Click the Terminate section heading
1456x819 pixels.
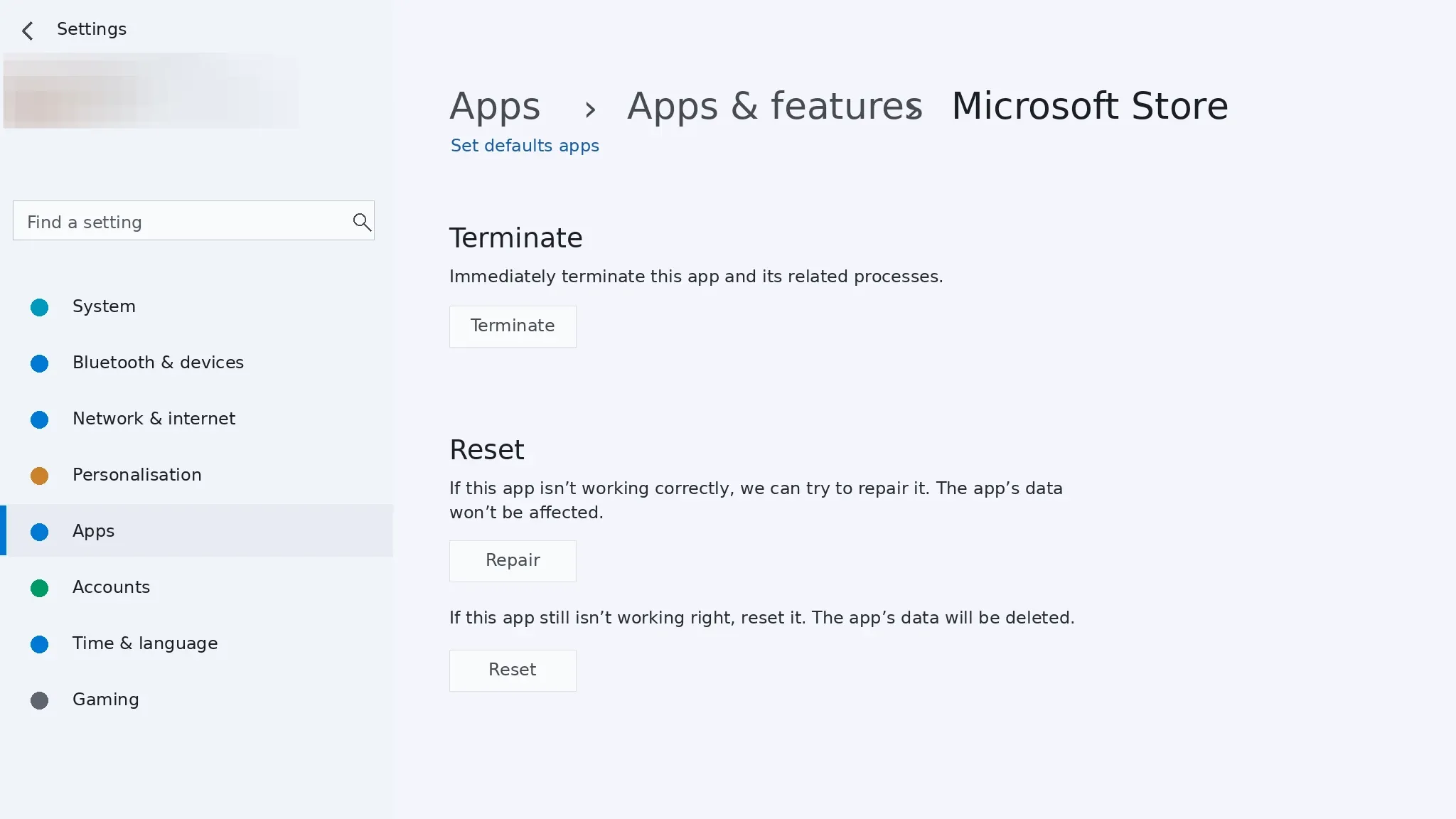[515, 238]
